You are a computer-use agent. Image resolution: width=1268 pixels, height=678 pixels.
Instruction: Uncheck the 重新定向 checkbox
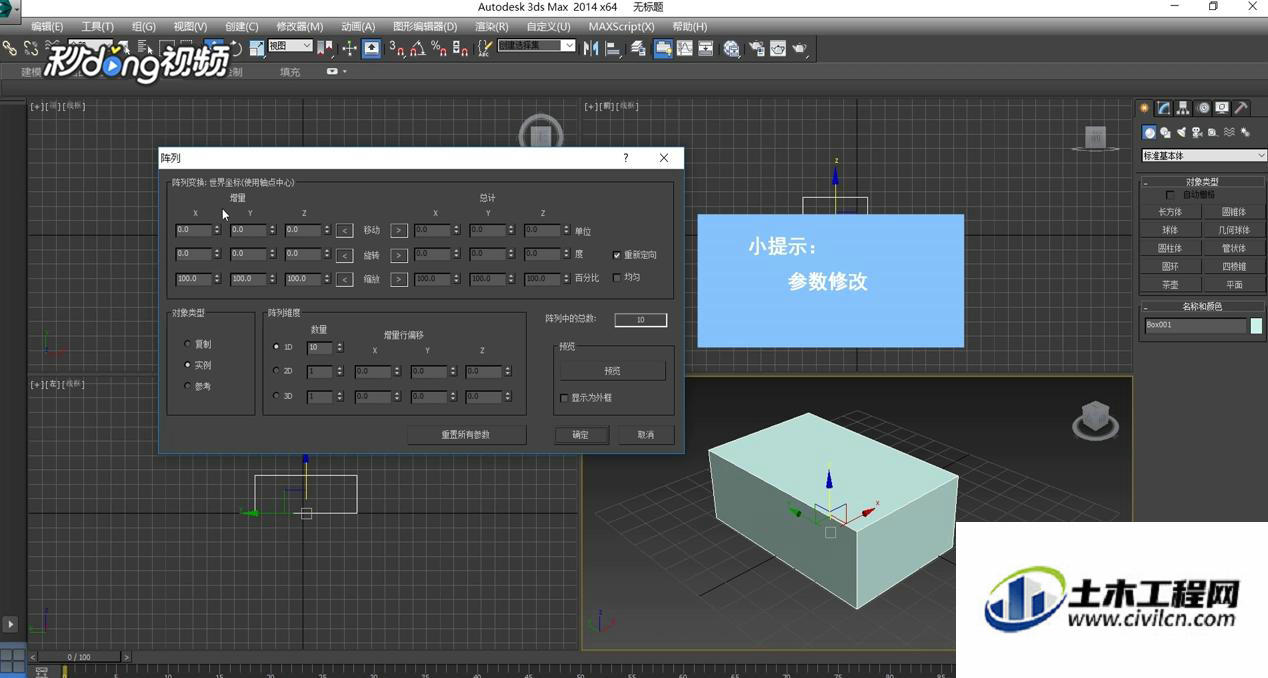(x=617, y=255)
